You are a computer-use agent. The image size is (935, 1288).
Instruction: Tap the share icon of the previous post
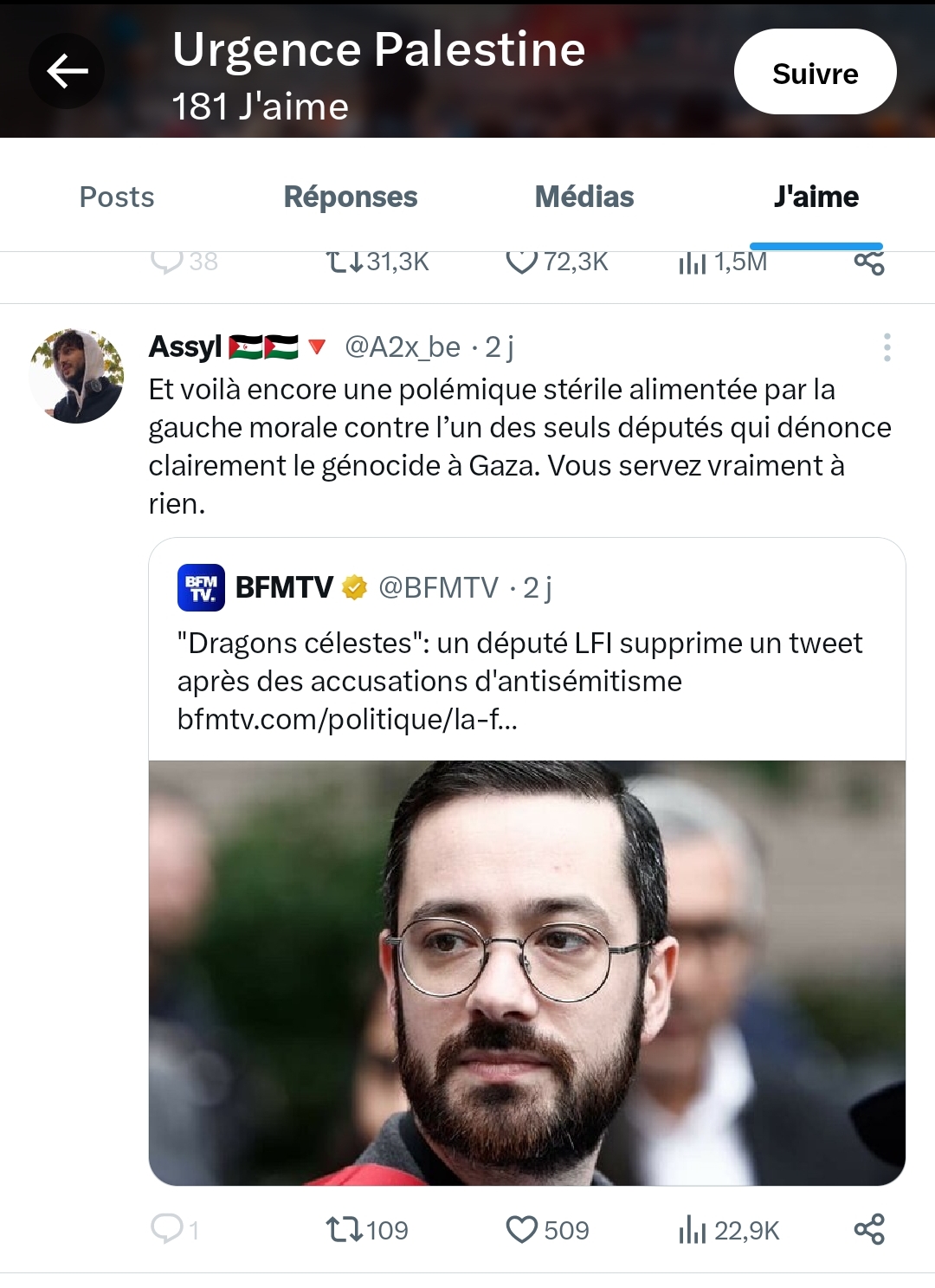point(869,262)
